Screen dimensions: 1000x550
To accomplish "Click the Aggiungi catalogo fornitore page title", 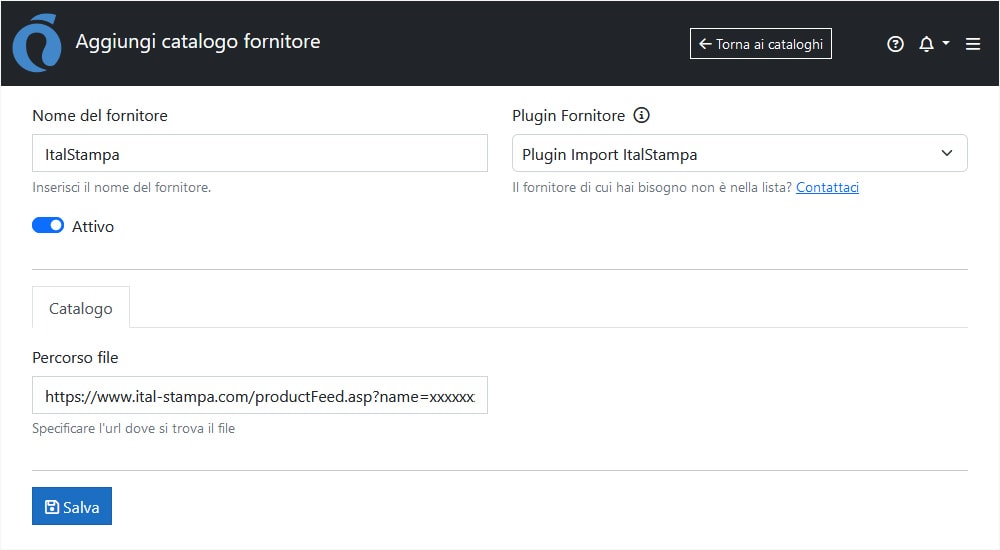I will [198, 42].
